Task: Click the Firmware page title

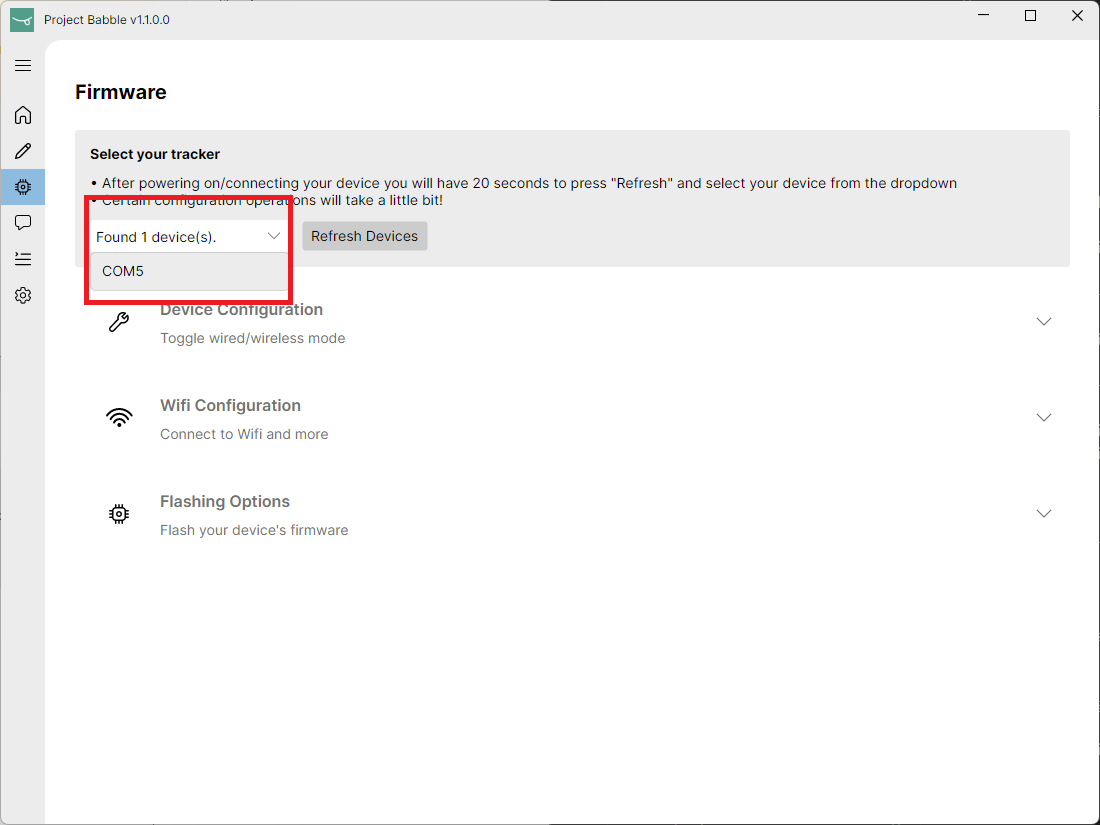Action: pos(121,92)
